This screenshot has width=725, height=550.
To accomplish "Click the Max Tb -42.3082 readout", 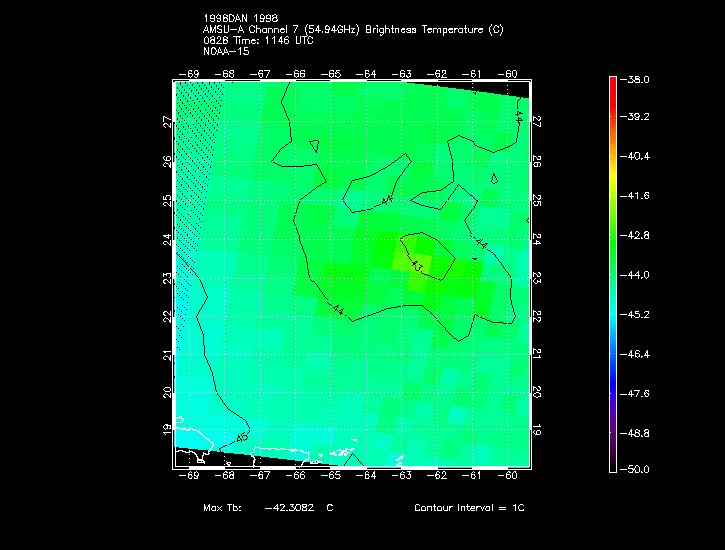I will click(268, 508).
